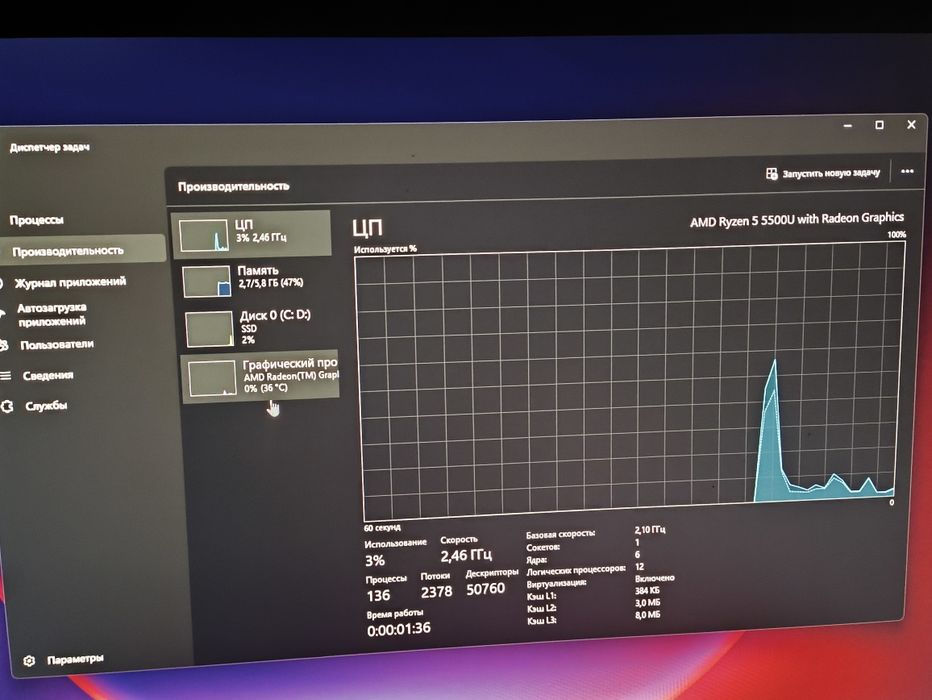Close the Task Manager window
Image resolution: width=932 pixels, height=700 pixels.
(911, 124)
